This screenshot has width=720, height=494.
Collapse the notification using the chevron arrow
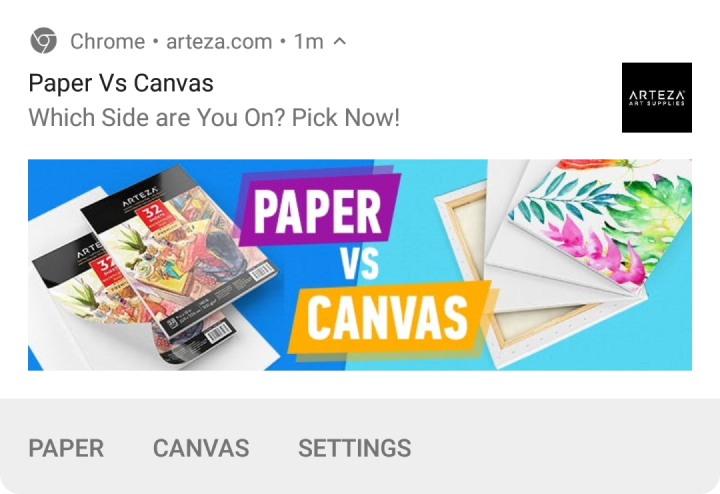point(339,41)
